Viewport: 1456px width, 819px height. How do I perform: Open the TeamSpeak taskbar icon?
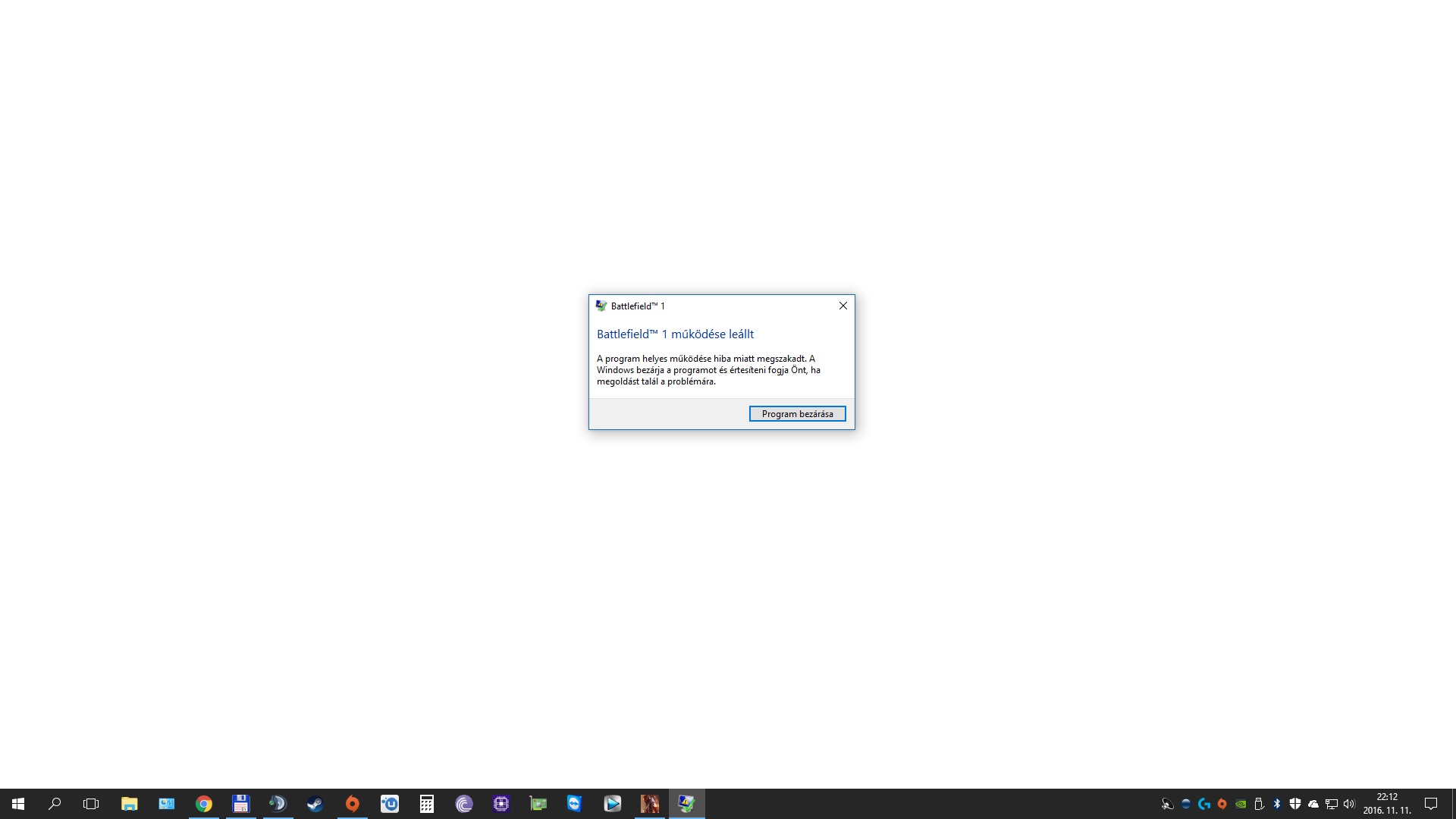point(278,804)
